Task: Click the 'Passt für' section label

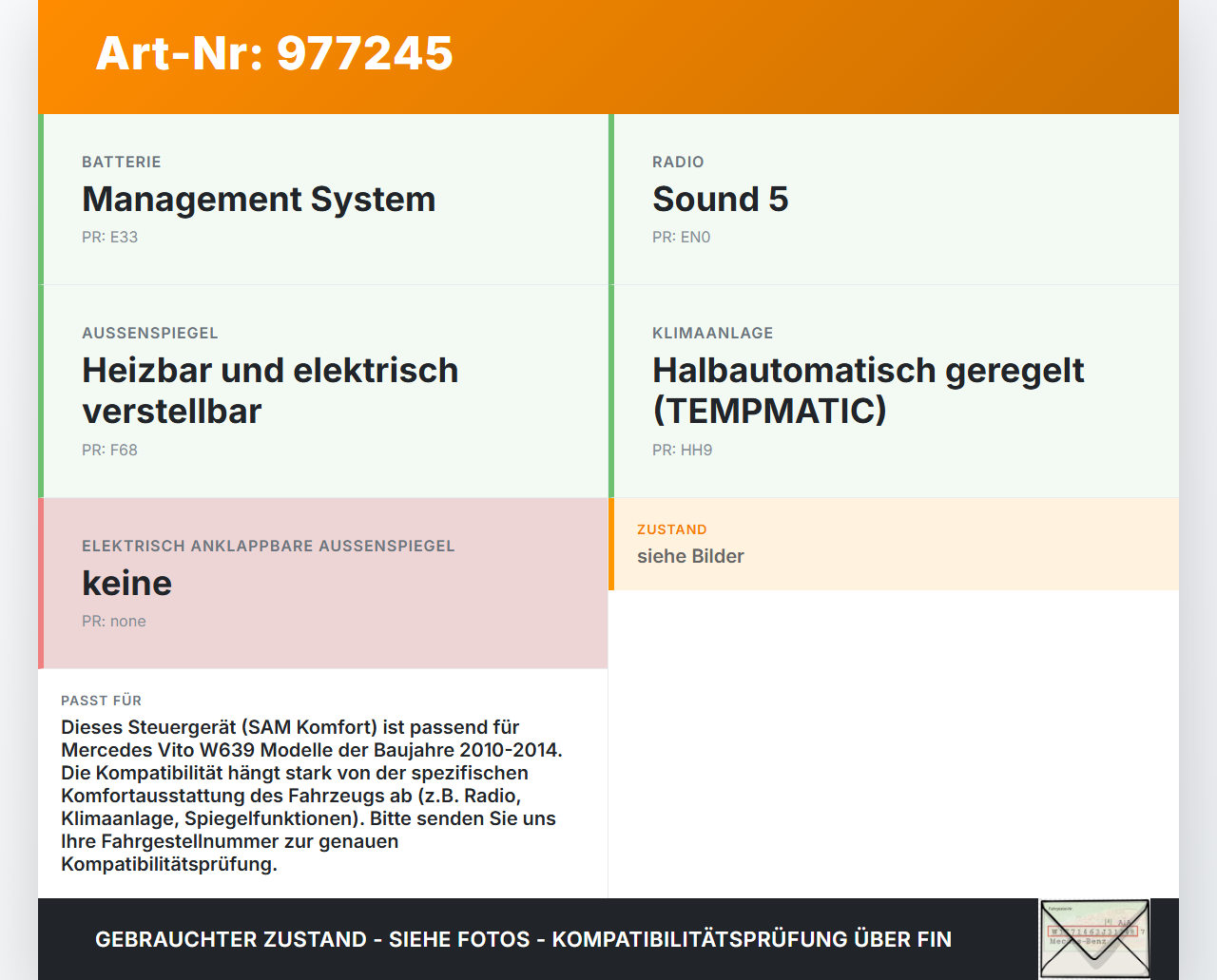Action: click(x=102, y=701)
